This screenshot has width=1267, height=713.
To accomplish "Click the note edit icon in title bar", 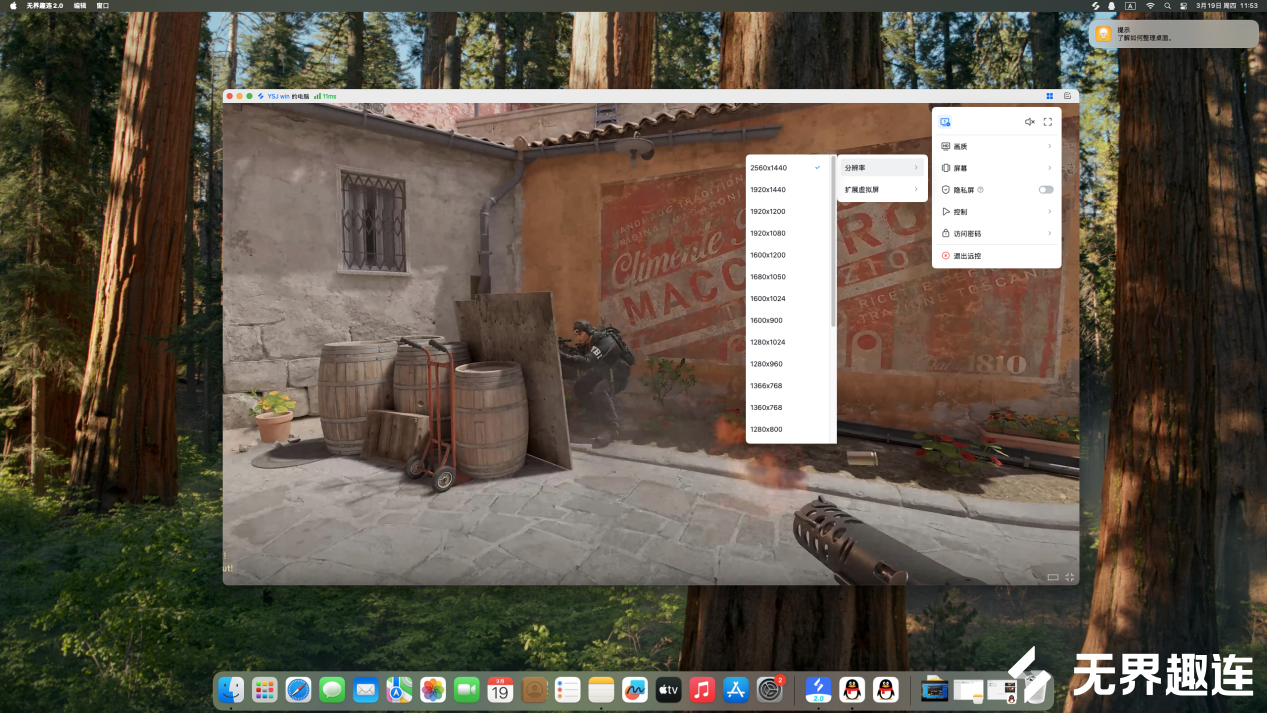I will point(1067,96).
